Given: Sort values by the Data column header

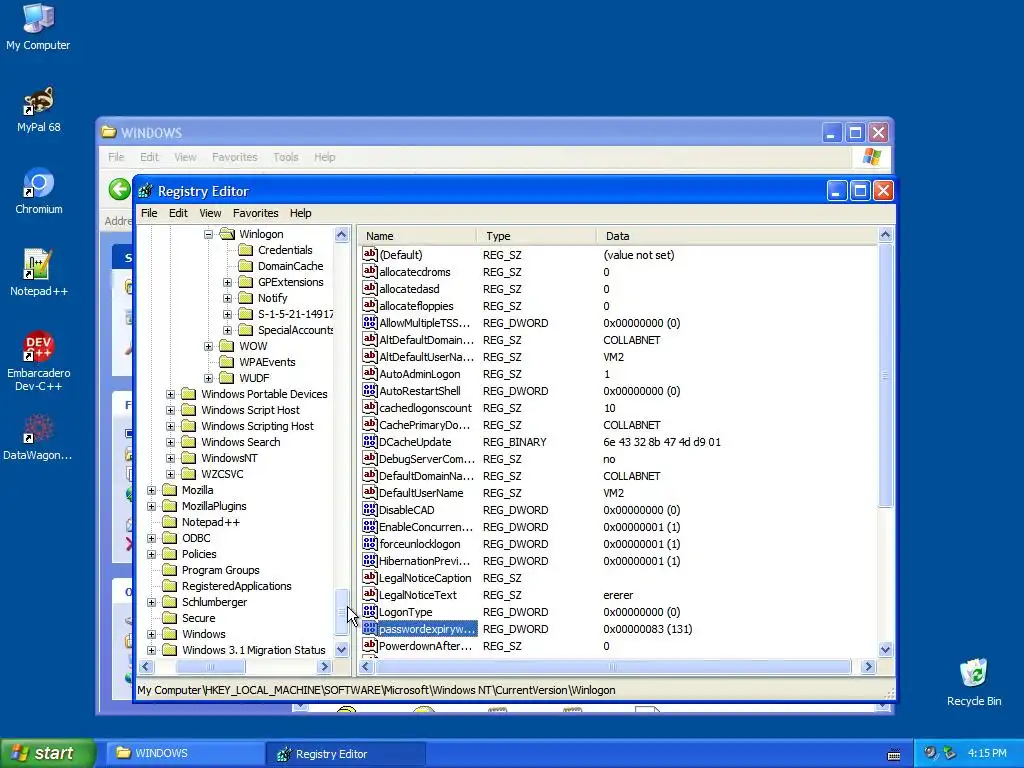Looking at the screenshot, I should pyautogui.click(x=737, y=236).
